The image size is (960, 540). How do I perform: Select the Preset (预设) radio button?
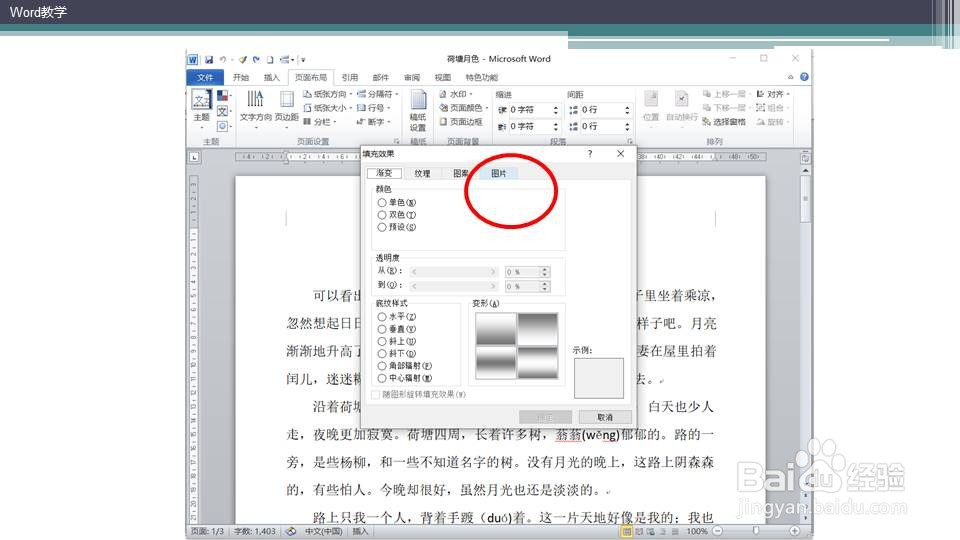[x=381, y=227]
